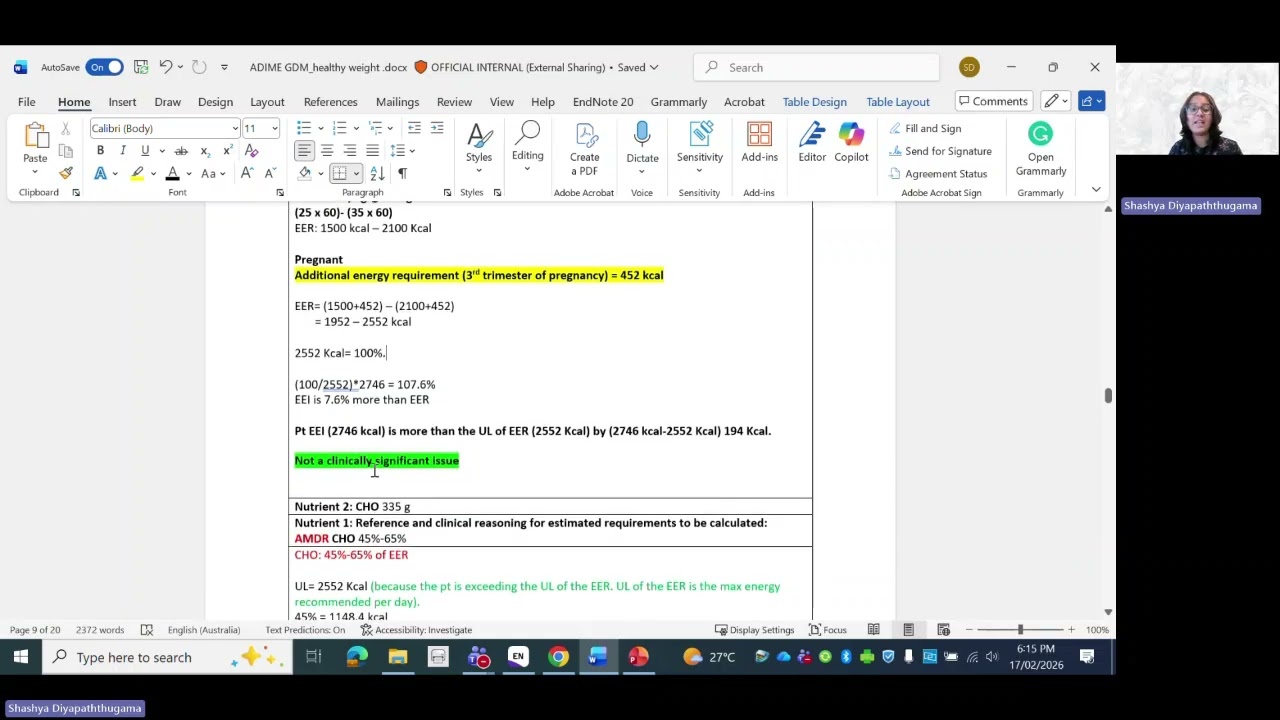Viewport: 1280px width, 720px height.
Task: Click the Save icon in quick access toolbar
Action: (141, 67)
